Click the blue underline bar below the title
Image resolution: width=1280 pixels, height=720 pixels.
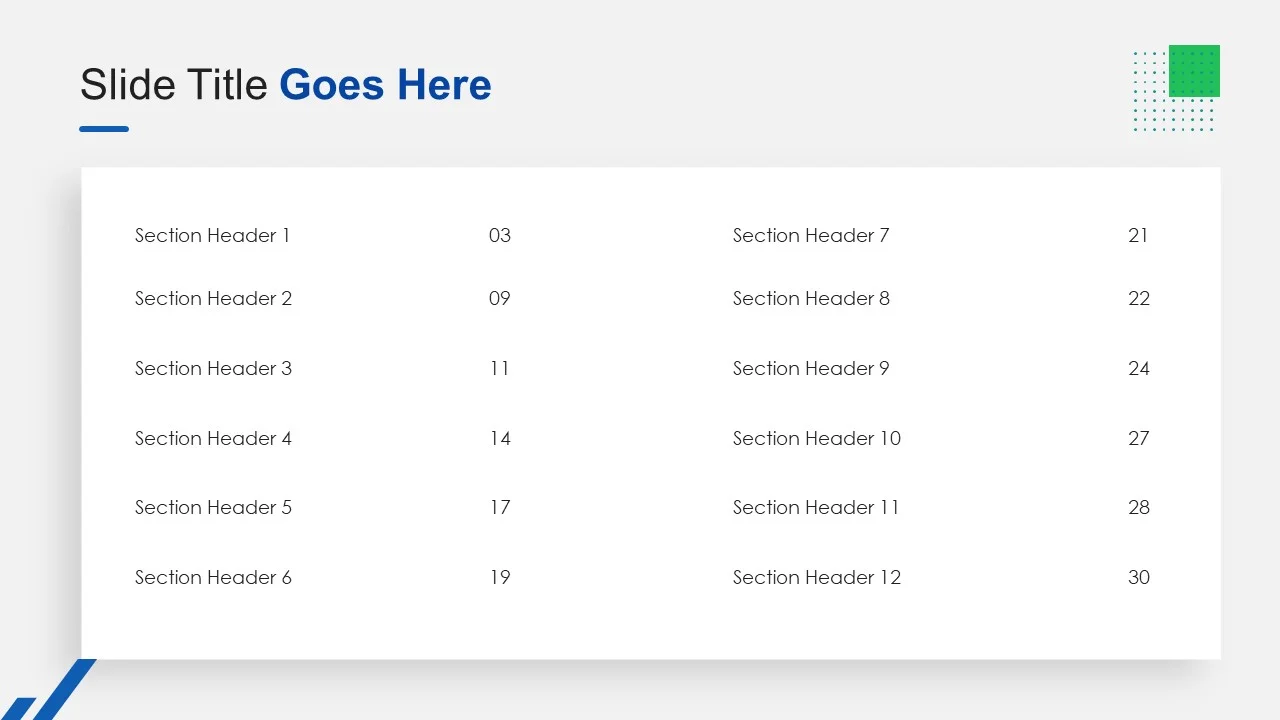tap(104, 129)
